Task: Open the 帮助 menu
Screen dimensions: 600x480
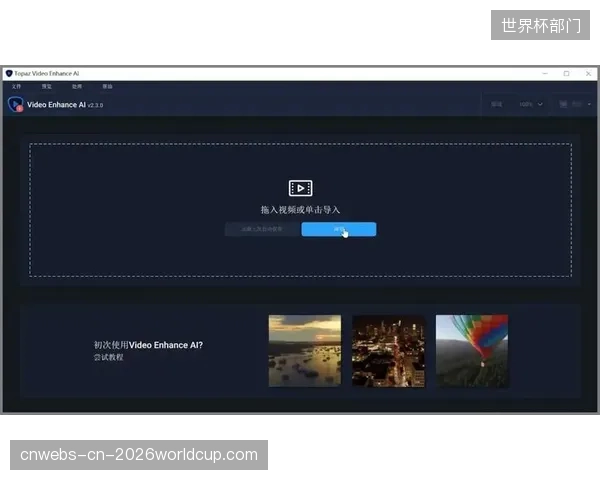Action: pyautogui.click(x=108, y=86)
